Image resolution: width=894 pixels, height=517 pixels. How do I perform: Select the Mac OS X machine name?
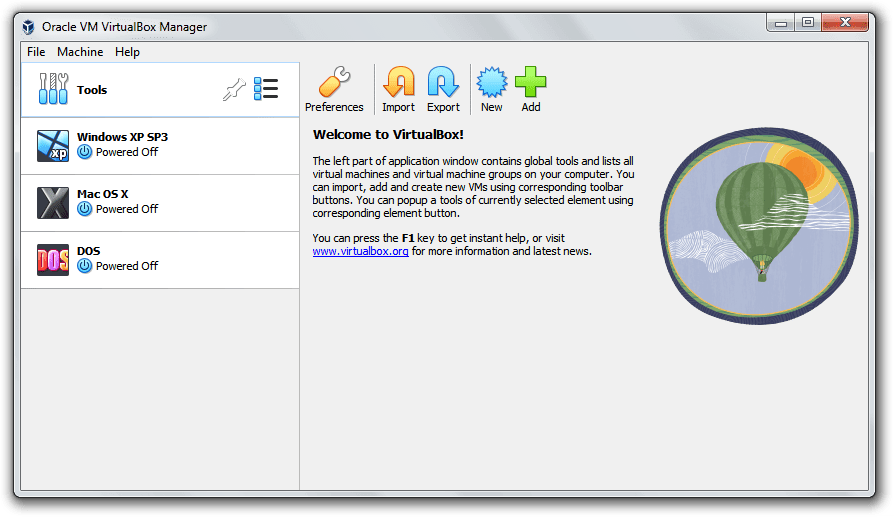[x=103, y=194]
